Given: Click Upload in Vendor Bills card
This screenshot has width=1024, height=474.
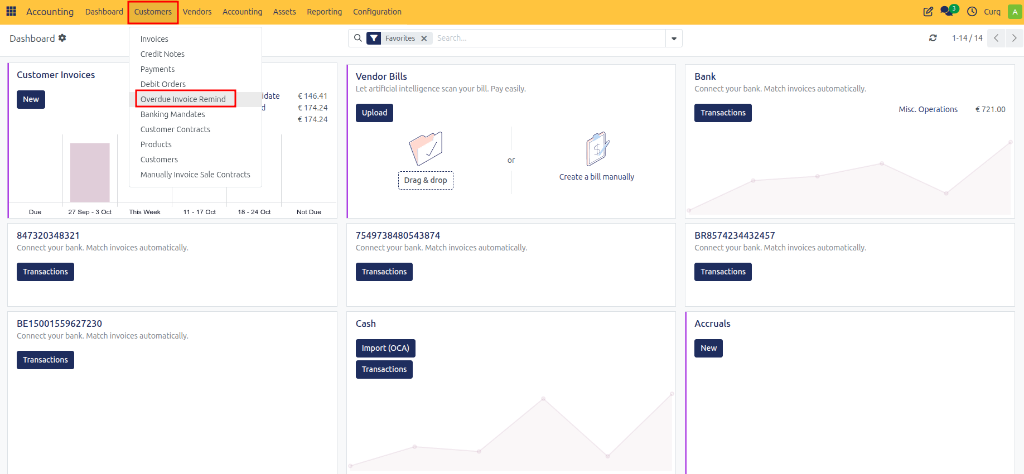Looking at the screenshot, I should pyautogui.click(x=374, y=113).
